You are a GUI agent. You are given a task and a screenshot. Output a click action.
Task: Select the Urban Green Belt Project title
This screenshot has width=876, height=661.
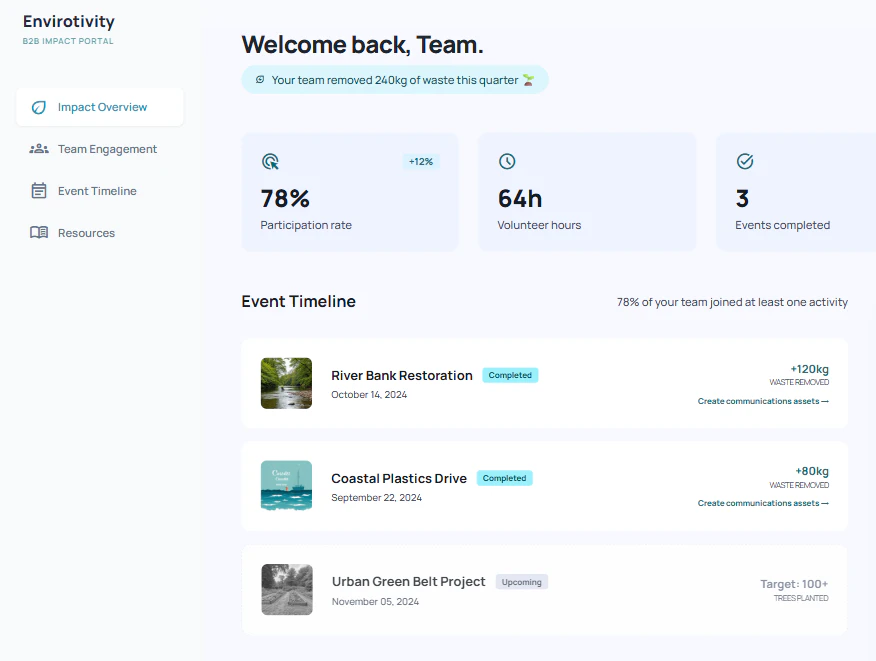pyautogui.click(x=408, y=582)
